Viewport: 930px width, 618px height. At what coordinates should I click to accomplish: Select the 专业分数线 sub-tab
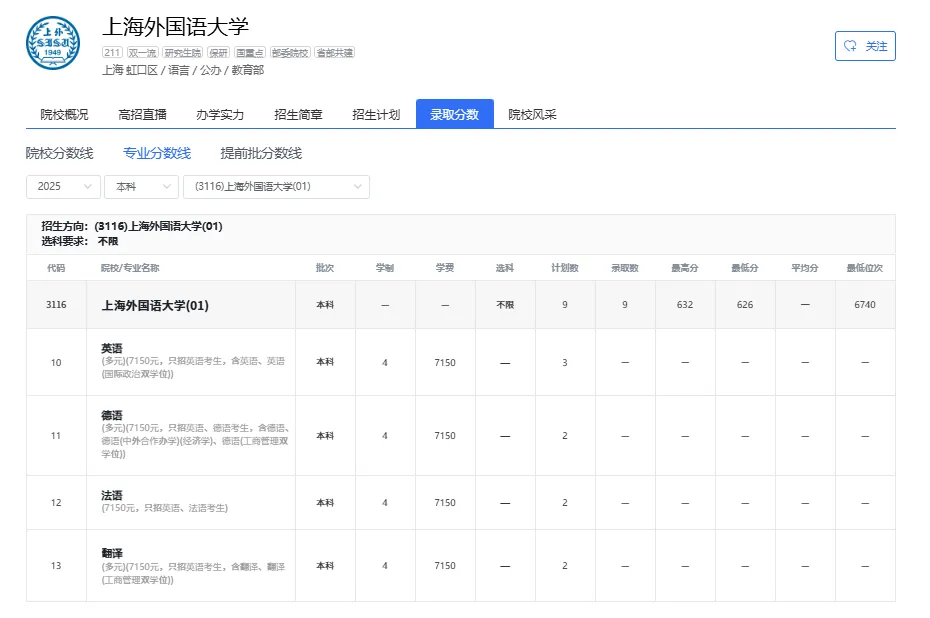(x=157, y=154)
